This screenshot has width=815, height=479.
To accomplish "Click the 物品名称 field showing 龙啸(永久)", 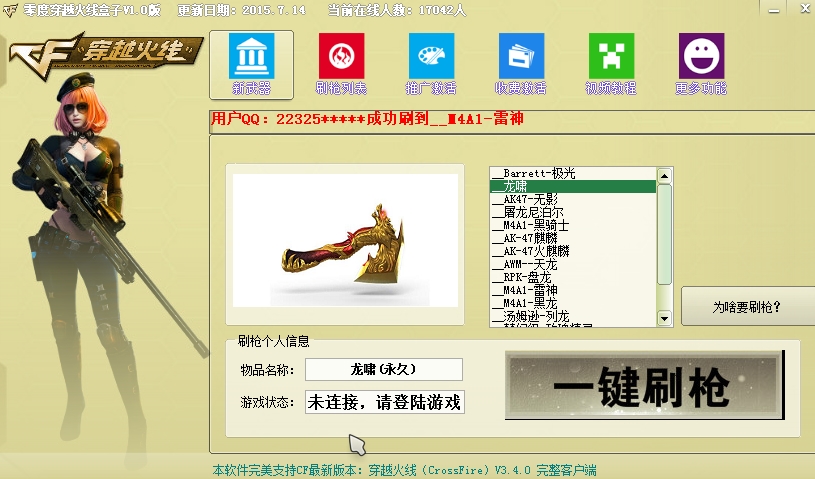I will 384,369.
